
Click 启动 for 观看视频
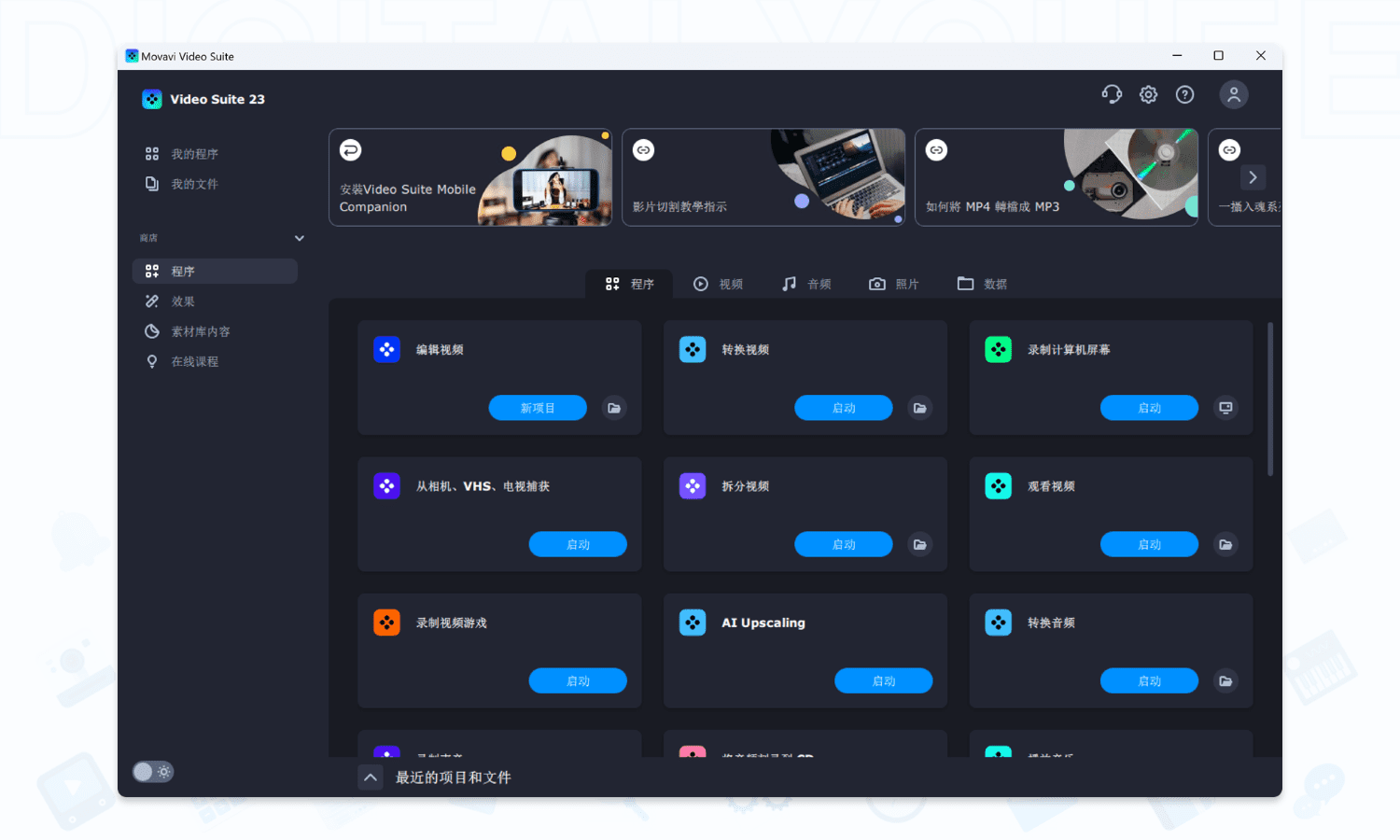pos(1149,544)
